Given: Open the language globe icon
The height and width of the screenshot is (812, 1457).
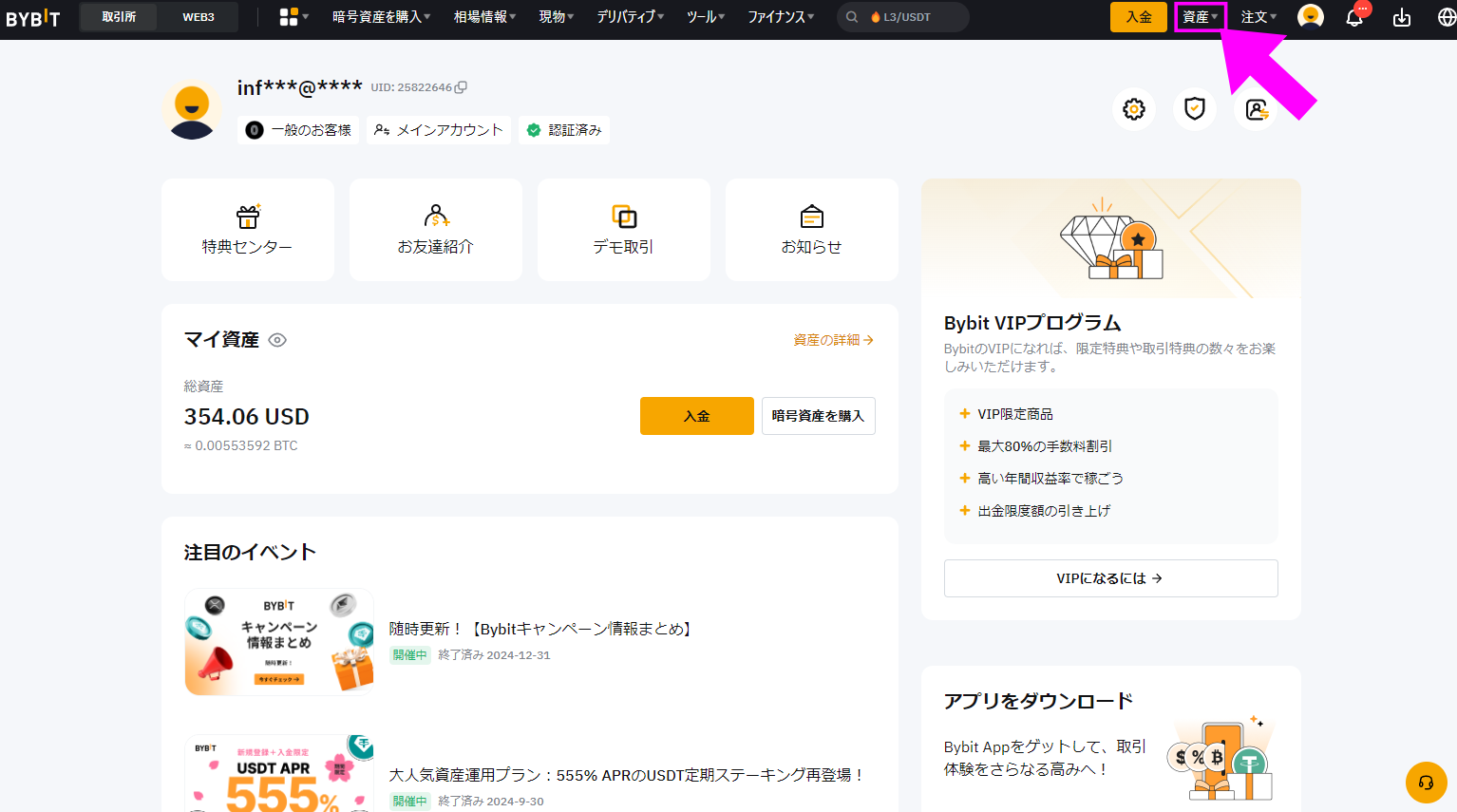Looking at the screenshot, I should coord(1446,17).
